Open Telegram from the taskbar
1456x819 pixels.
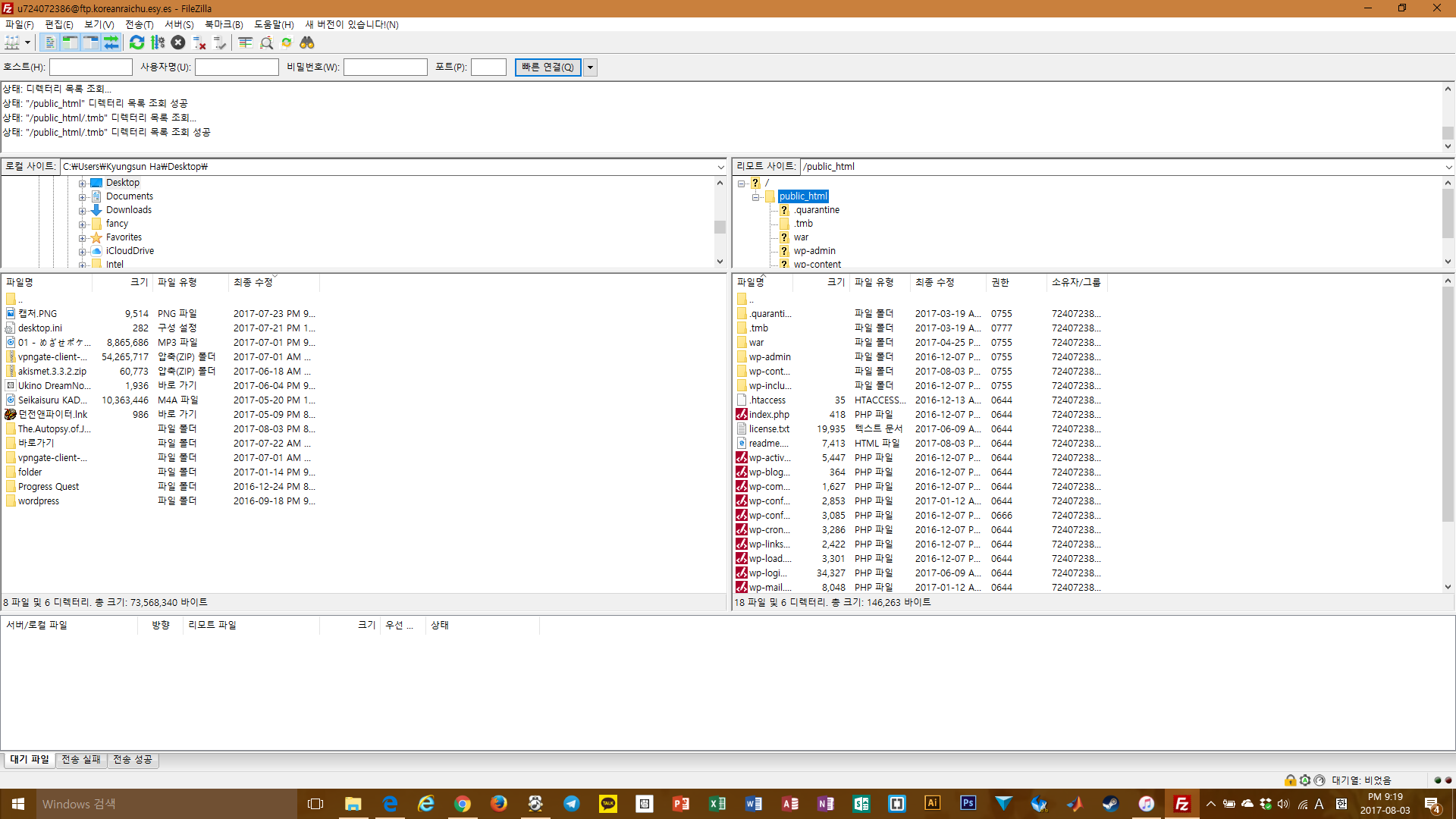[572, 804]
